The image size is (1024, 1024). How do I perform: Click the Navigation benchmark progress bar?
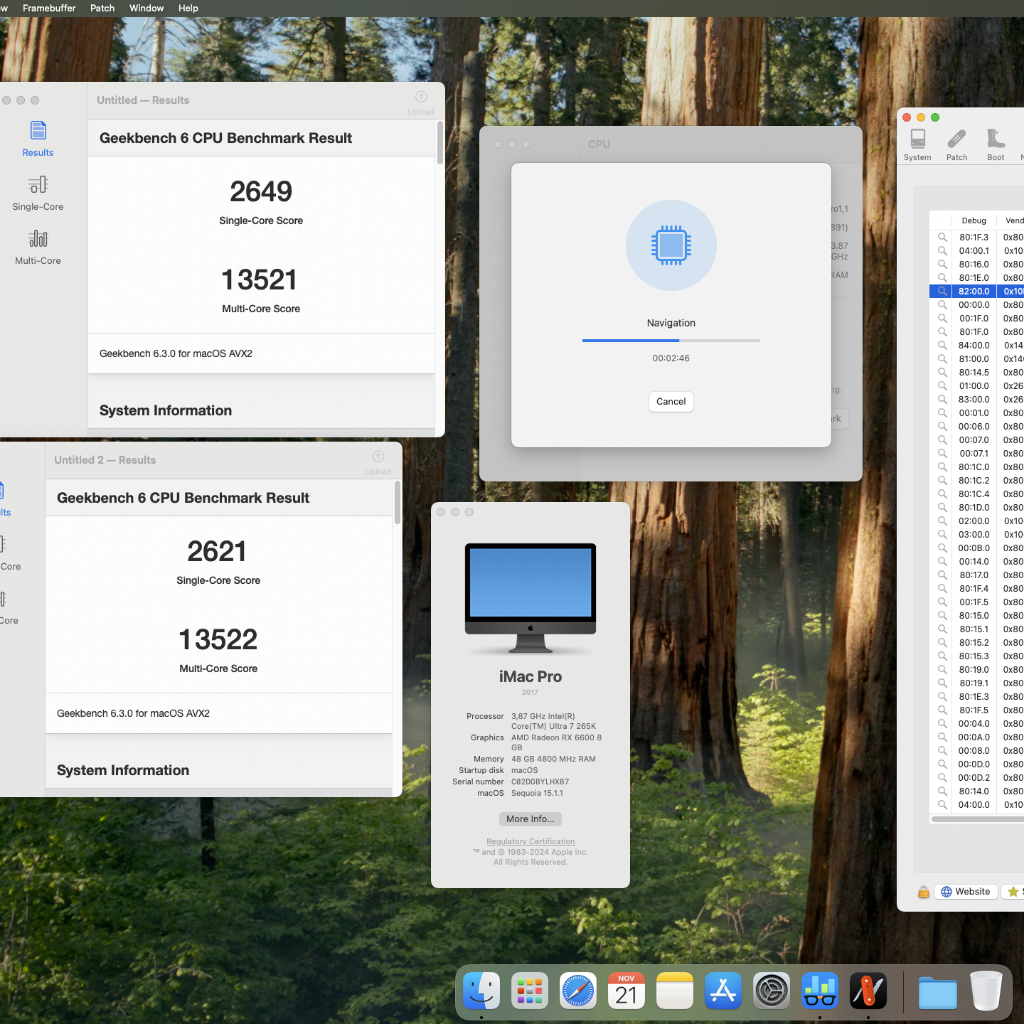[671, 341]
